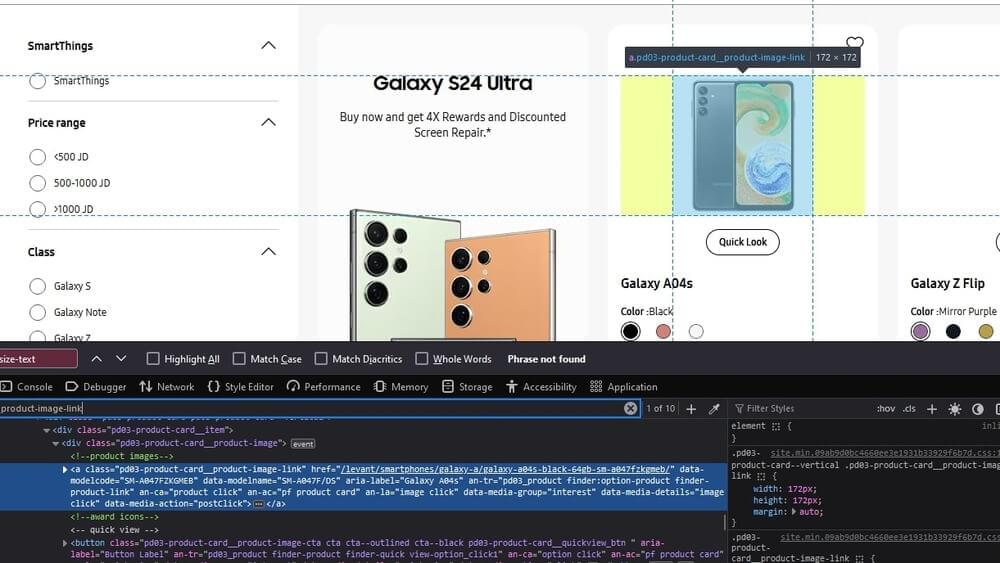Select the 500-1000 JD price range

coord(38,183)
